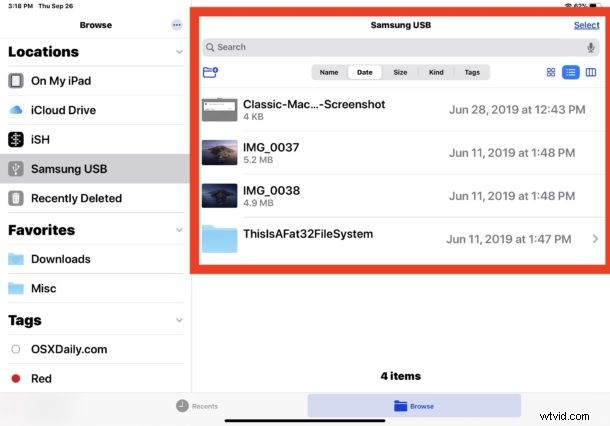This screenshot has height=426, width=610.
Task: Sort files by Name
Action: 329,72
